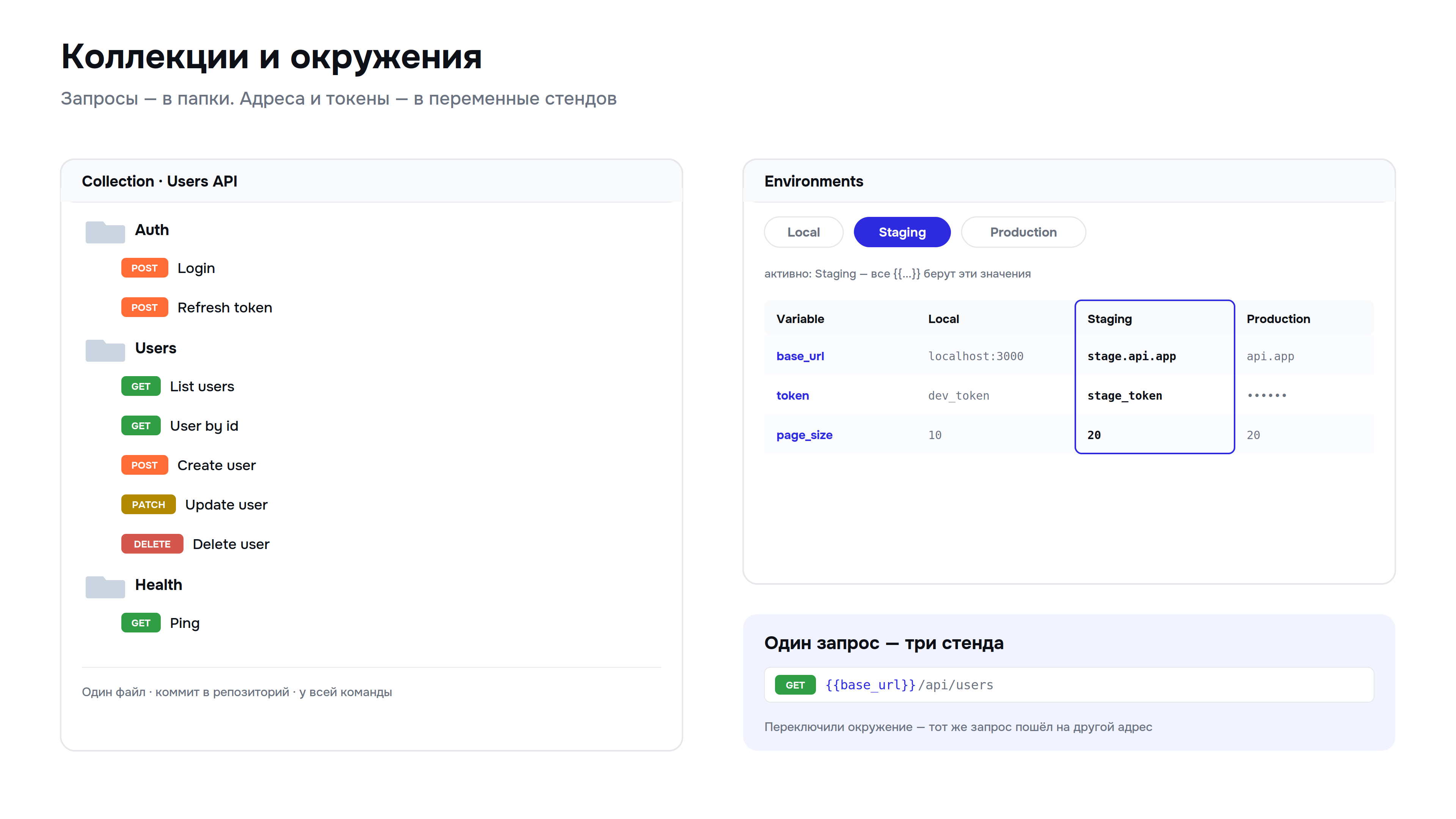Click the GET badge in the request URL bar
Viewport: 1456px width, 819px height.
795,685
